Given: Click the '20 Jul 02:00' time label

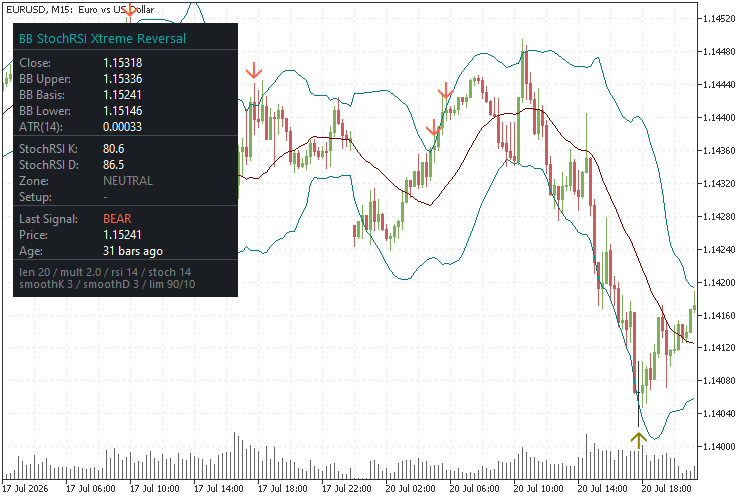Looking at the screenshot, I should click(410, 489).
